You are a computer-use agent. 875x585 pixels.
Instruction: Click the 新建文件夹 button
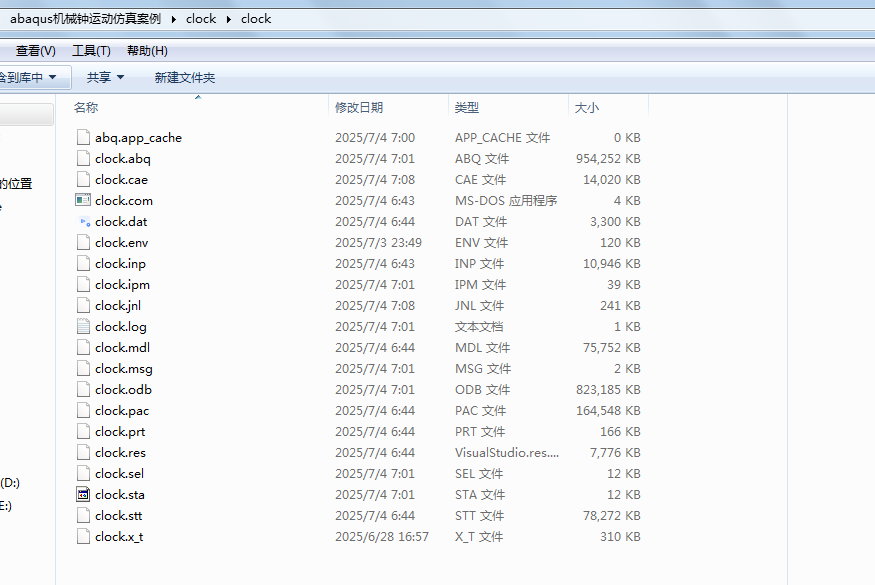[185, 78]
